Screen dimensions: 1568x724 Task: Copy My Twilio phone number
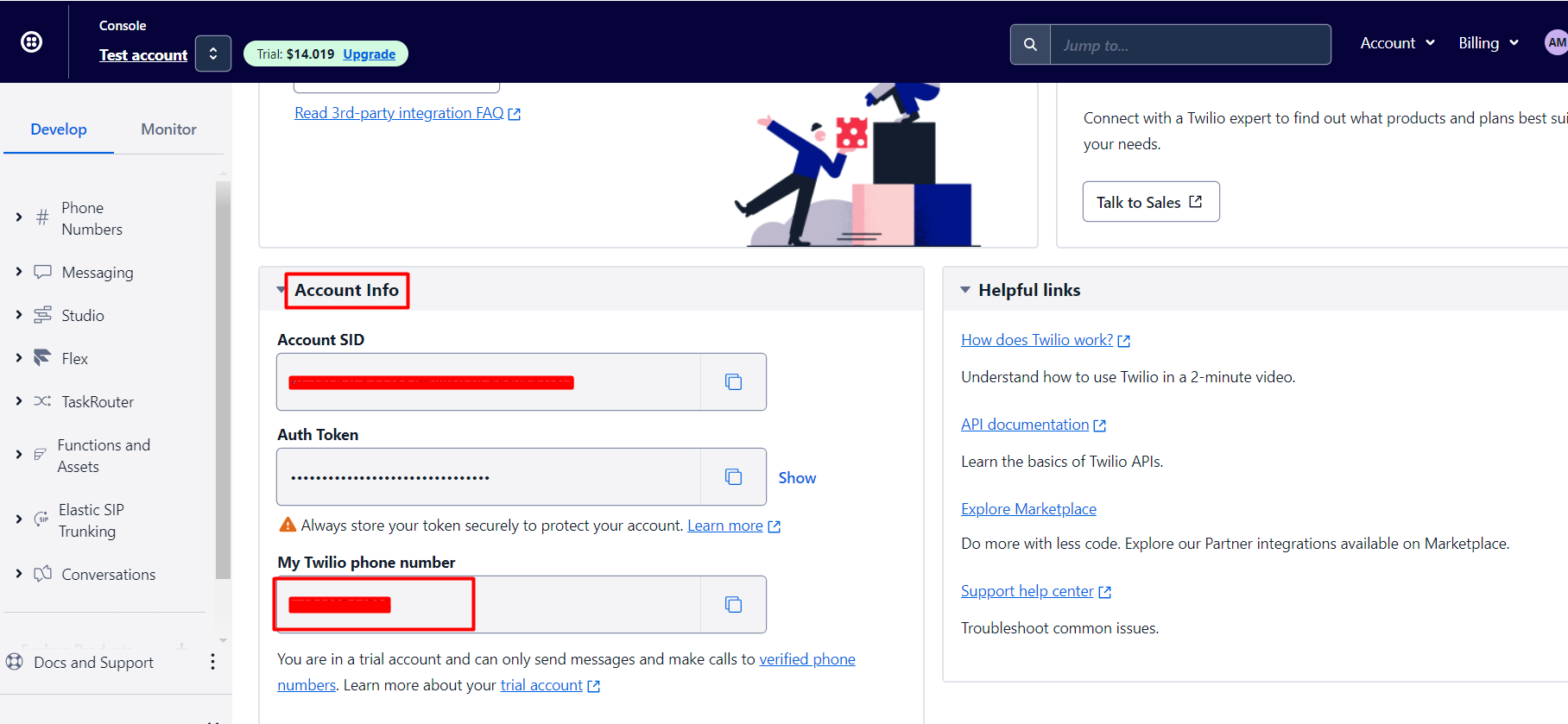(733, 604)
